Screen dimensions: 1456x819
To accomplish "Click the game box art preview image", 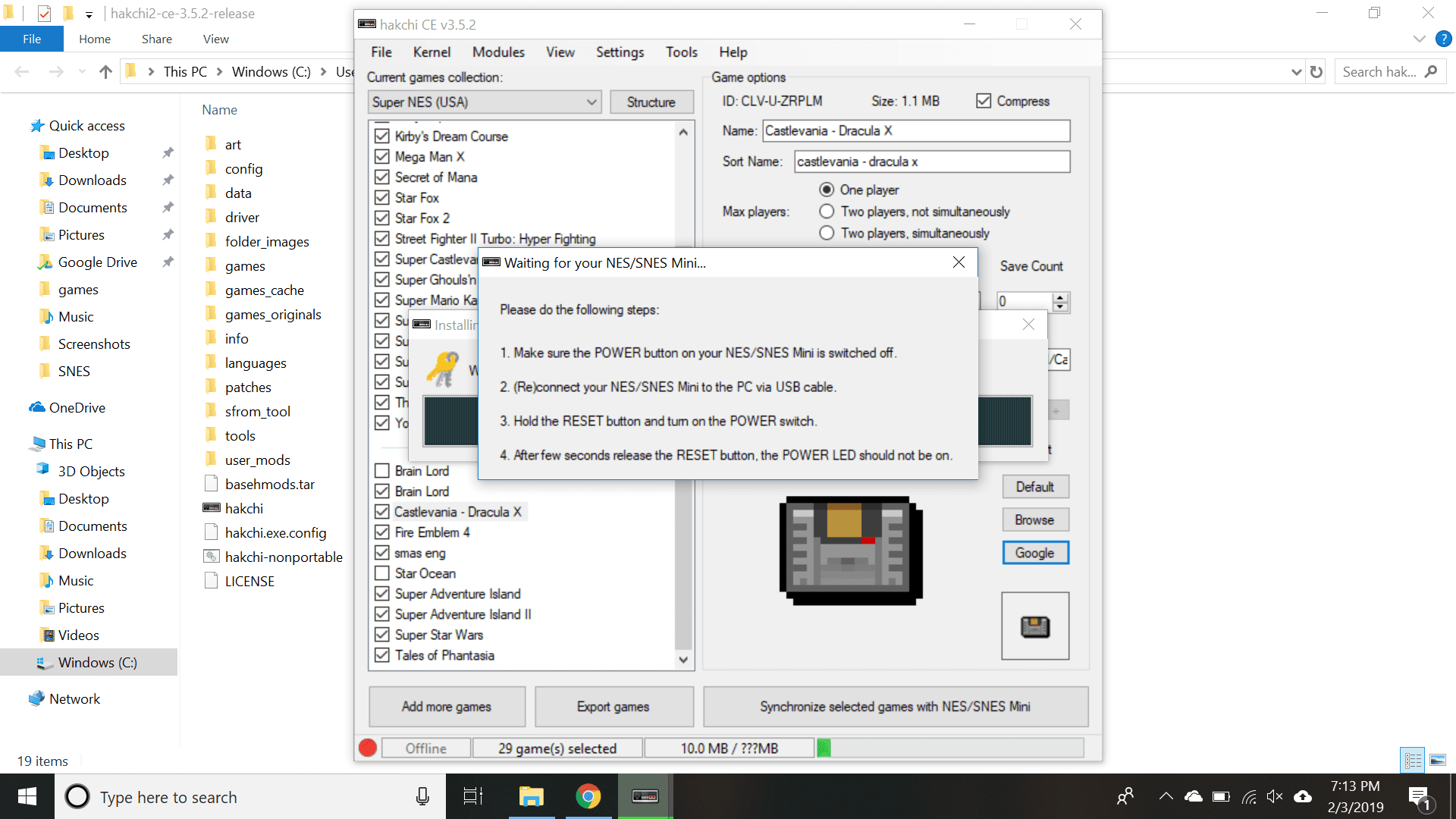I will [850, 551].
